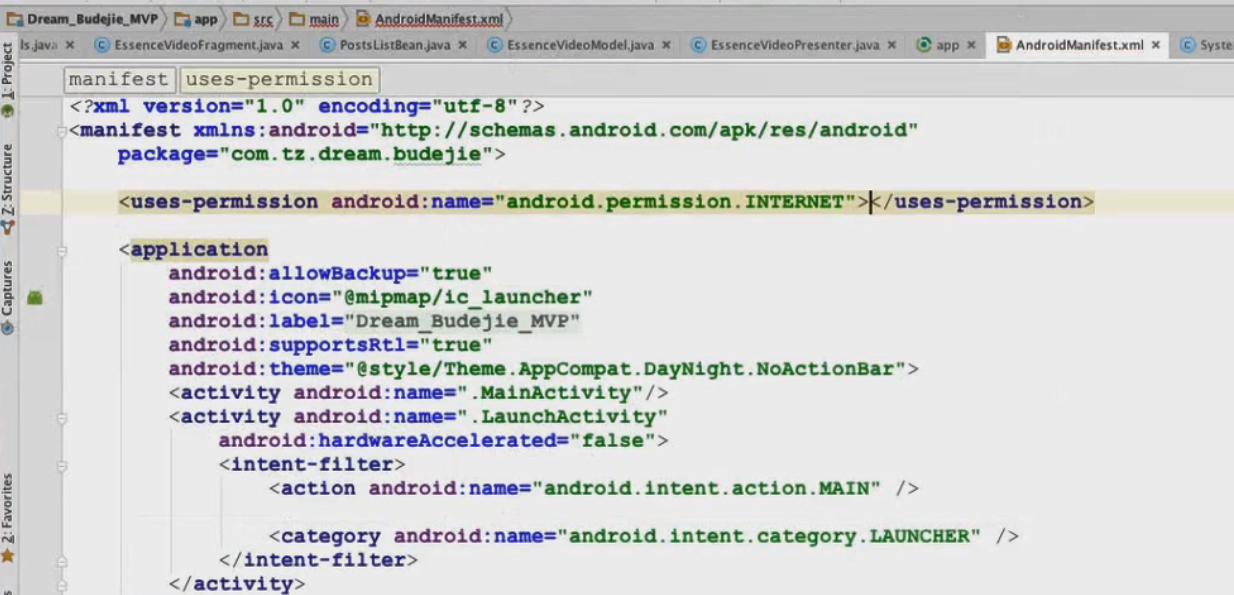Click the project icon beside Dream_Budejie_MVP
The height and width of the screenshot is (595, 1234).
coord(15,18)
